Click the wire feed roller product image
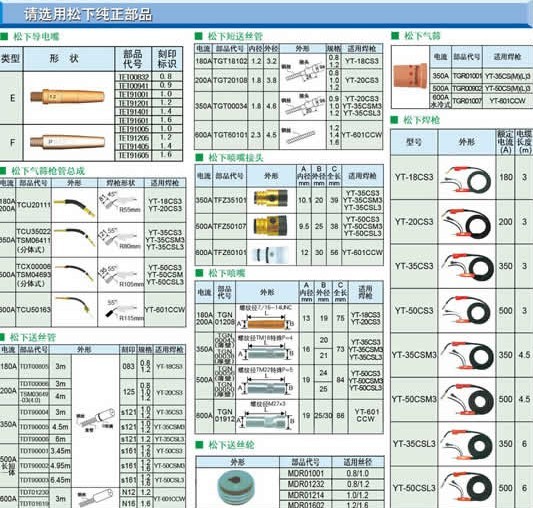Image resolution: width=533 pixels, height=508 pixels. point(236,486)
